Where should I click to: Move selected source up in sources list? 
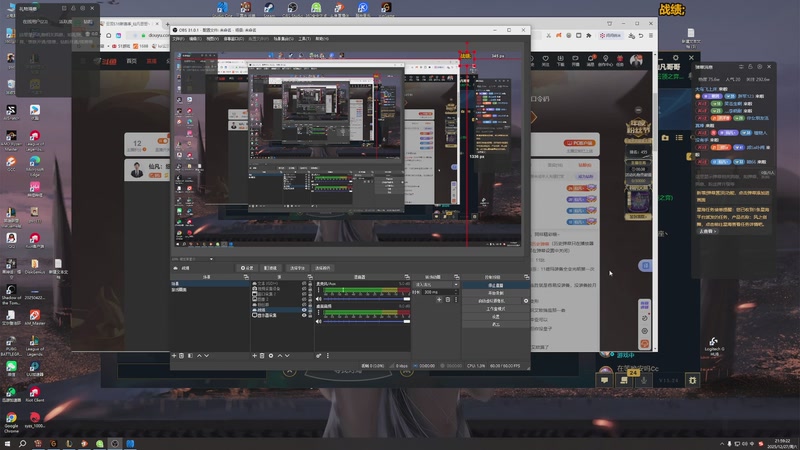click(280, 356)
